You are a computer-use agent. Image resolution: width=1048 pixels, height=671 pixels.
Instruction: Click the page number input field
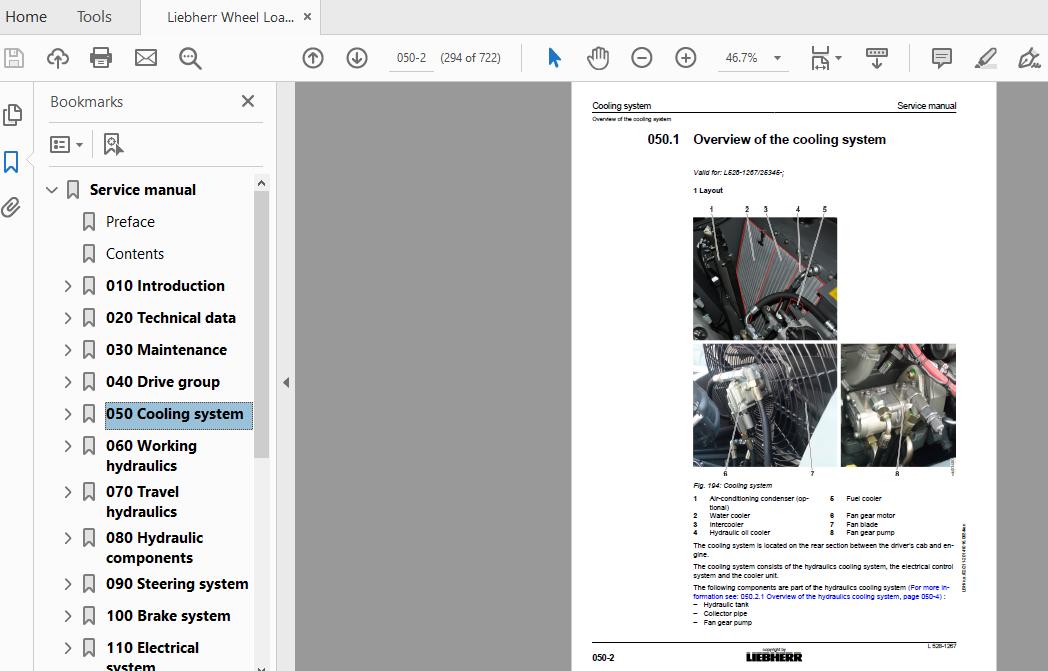[410, 57]
